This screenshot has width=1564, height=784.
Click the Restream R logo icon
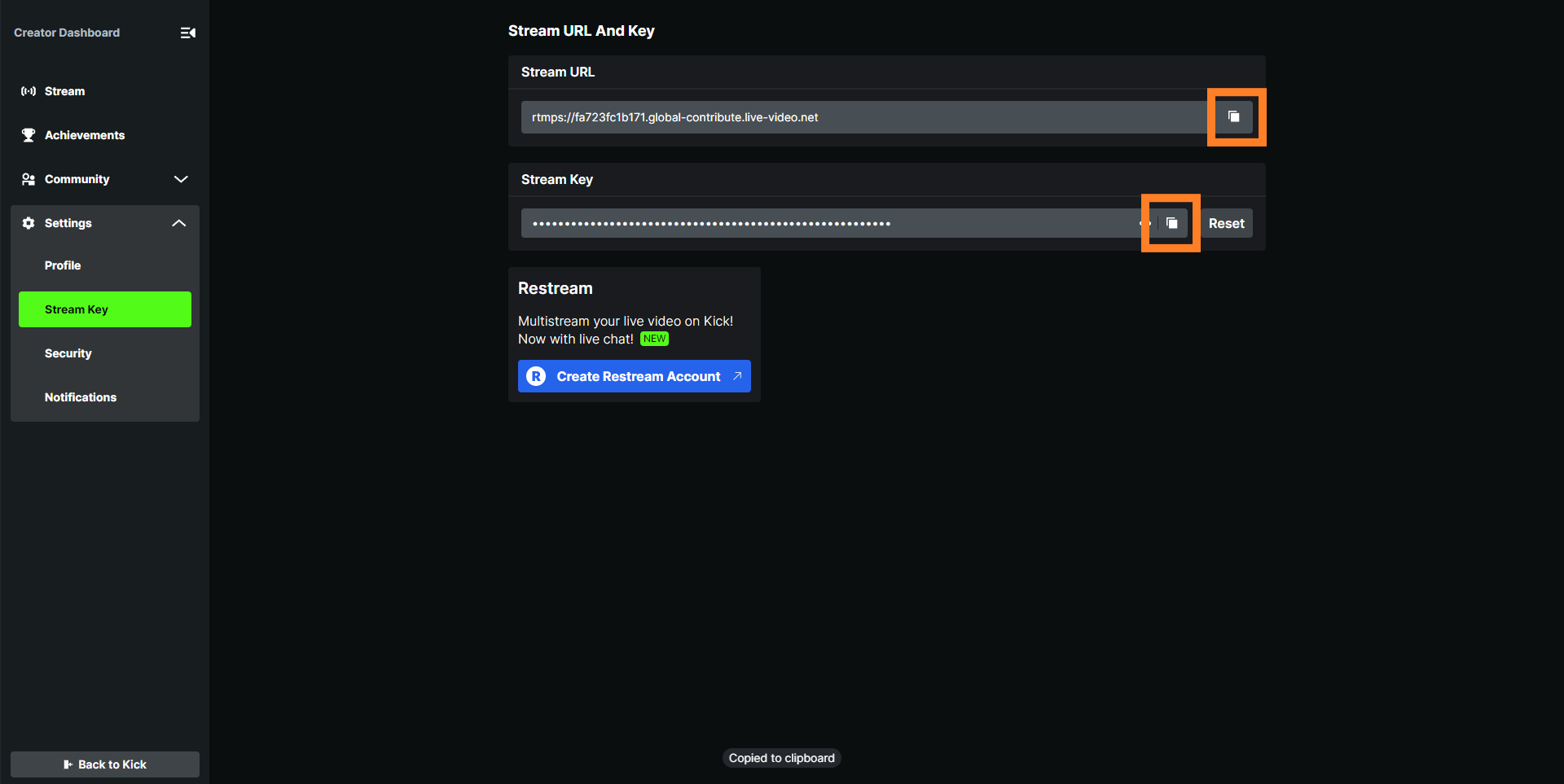click(536, 376)
